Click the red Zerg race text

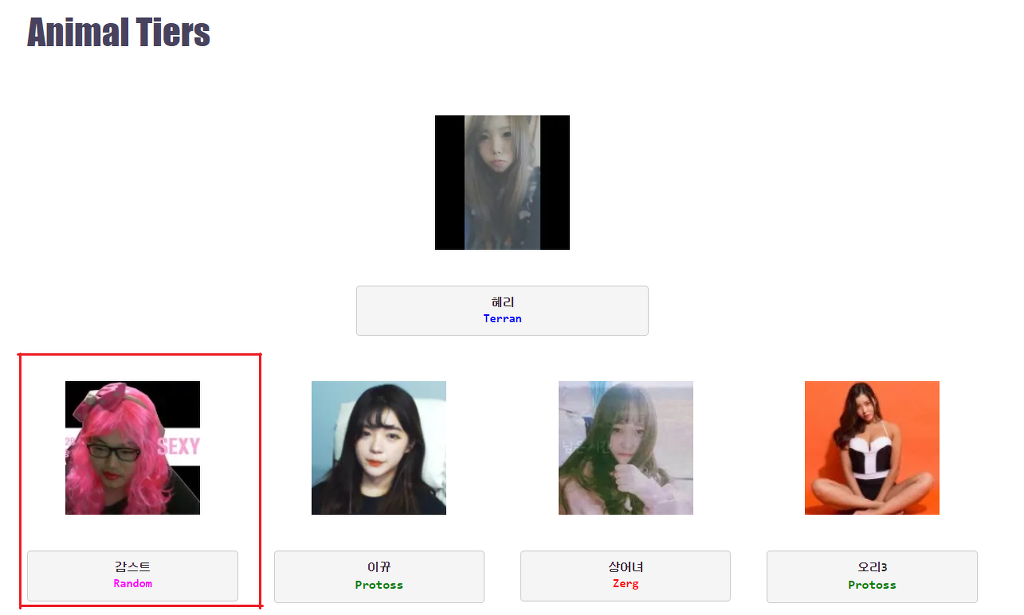point(626,584)
